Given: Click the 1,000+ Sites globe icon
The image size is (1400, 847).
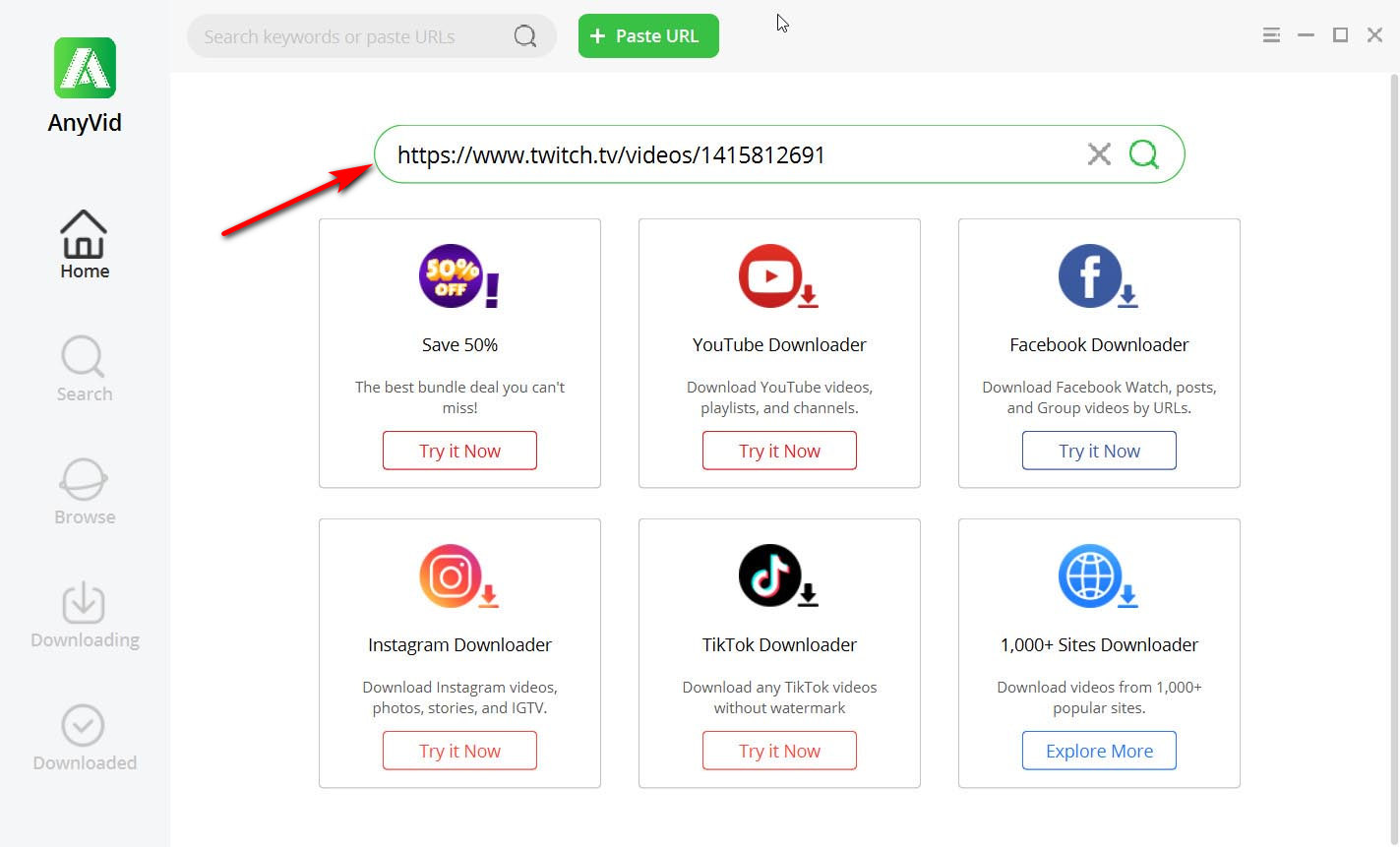Looking at the screenshot, I should 1092,576.
